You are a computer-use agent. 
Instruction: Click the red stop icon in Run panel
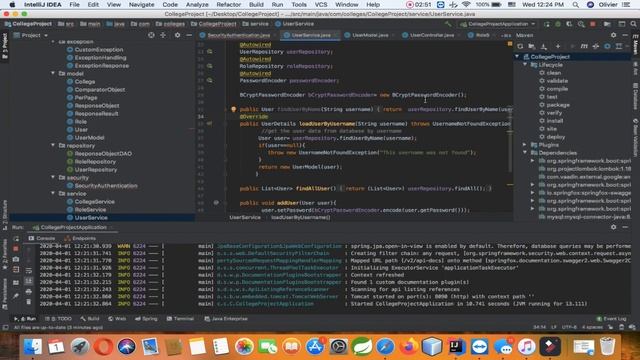pos(16,249)
